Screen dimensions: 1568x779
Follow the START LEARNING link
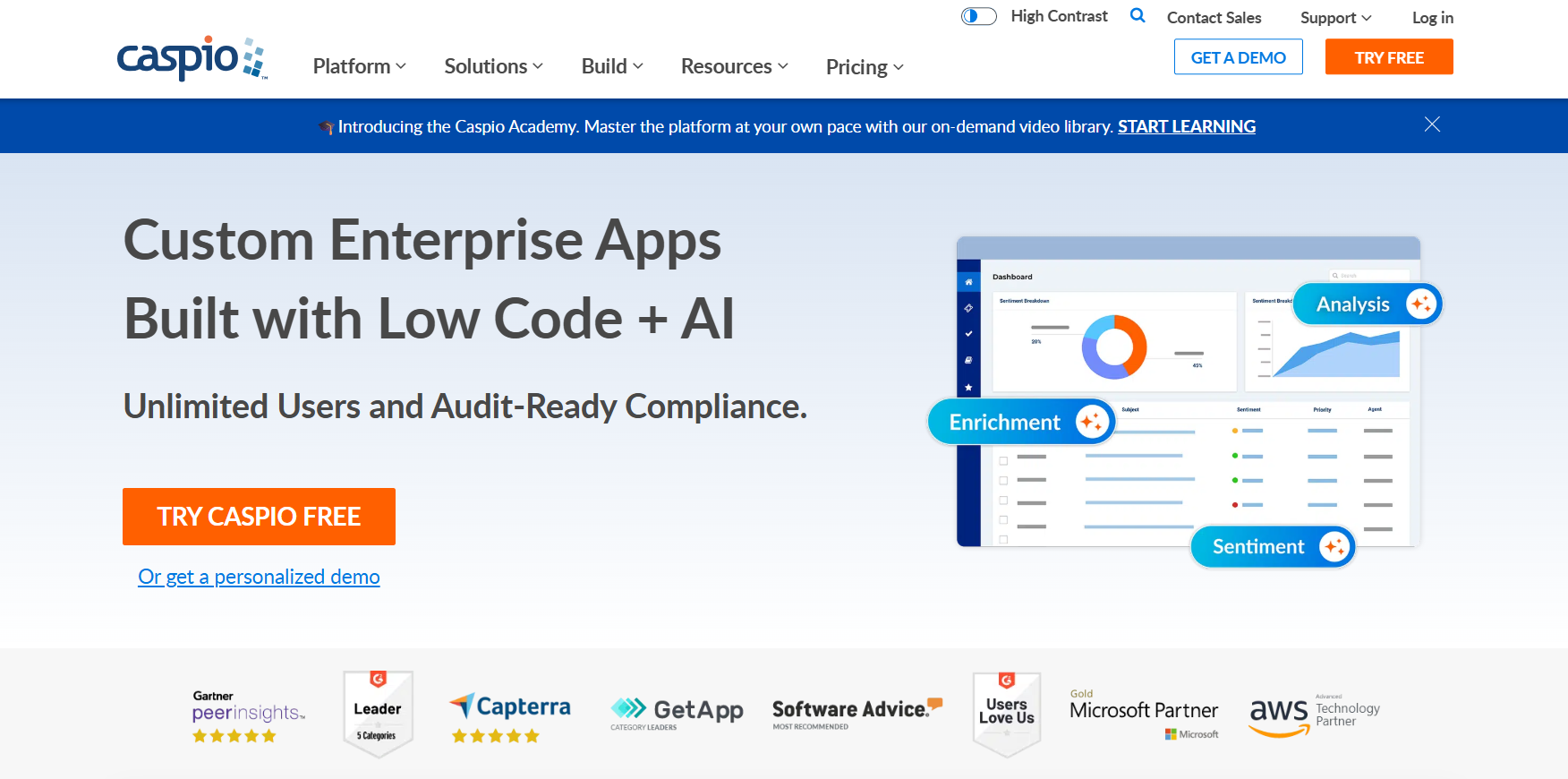coord(1187,126)
